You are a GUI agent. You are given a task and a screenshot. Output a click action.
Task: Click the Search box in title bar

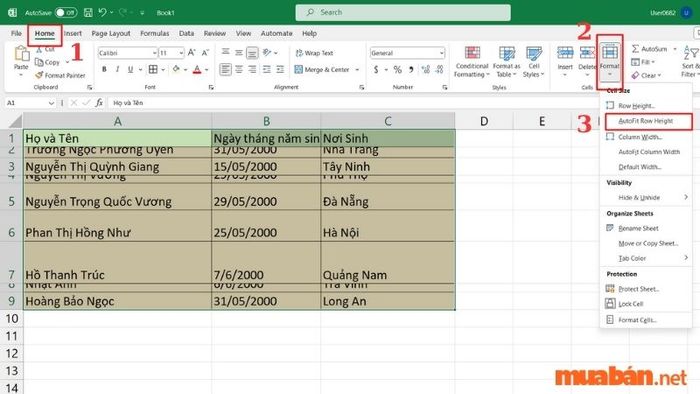point(403,12)
